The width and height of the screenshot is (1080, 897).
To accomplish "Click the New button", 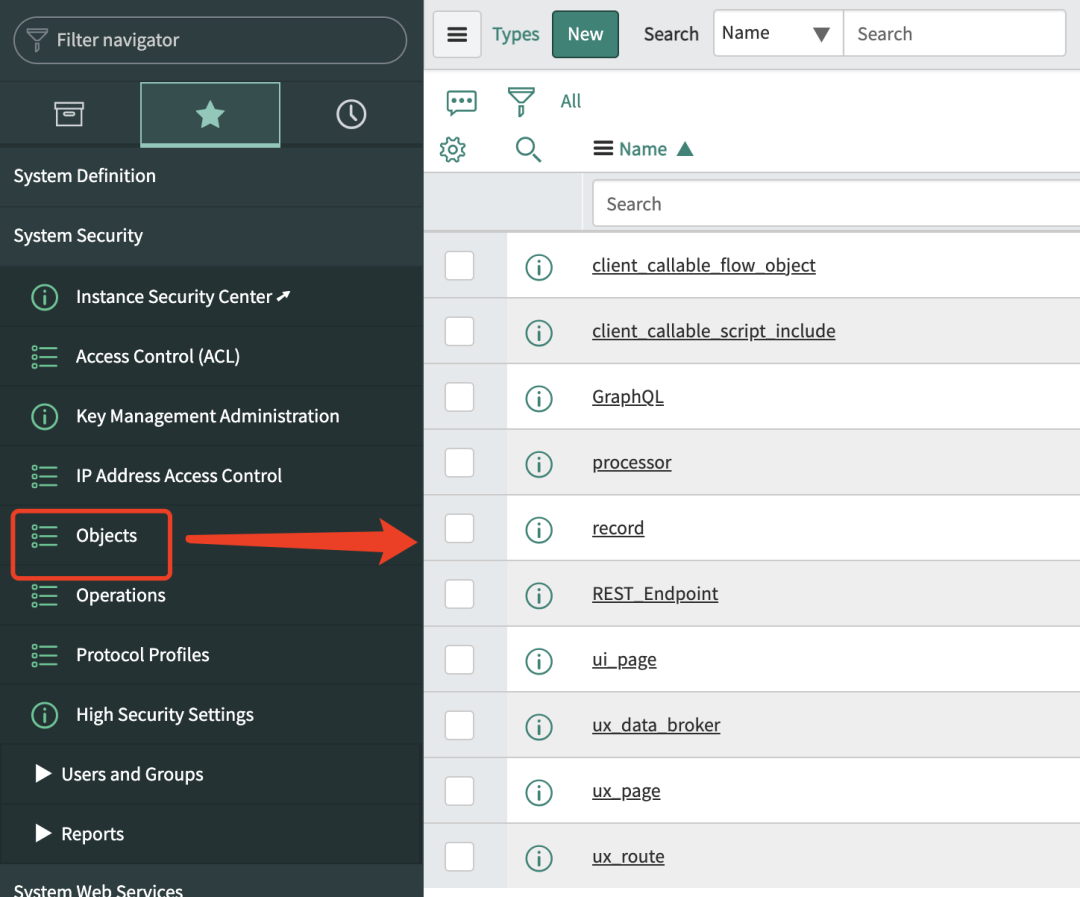I will click(x=585, y=35).
